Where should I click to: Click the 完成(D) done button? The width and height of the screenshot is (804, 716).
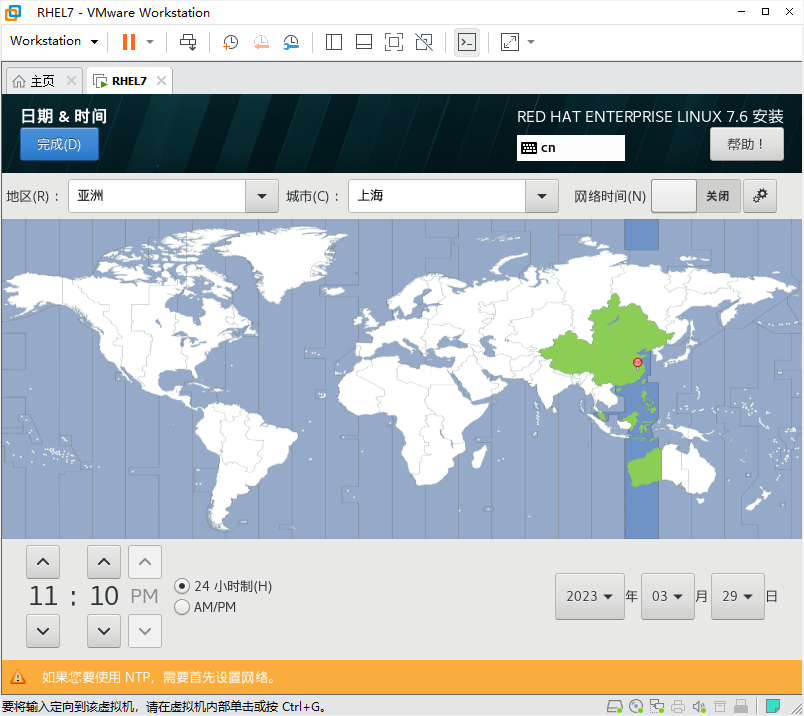[x=59, y=144]
